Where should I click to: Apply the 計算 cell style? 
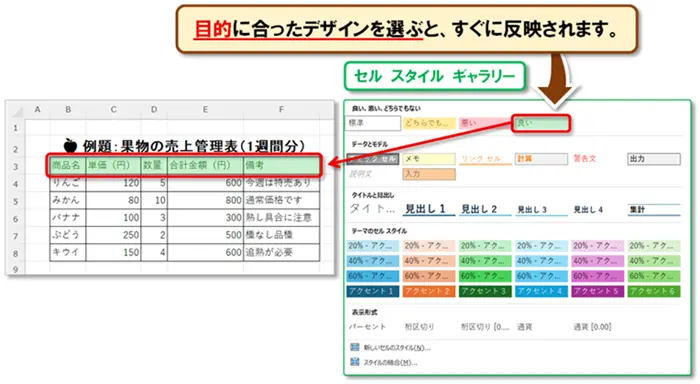541,159
